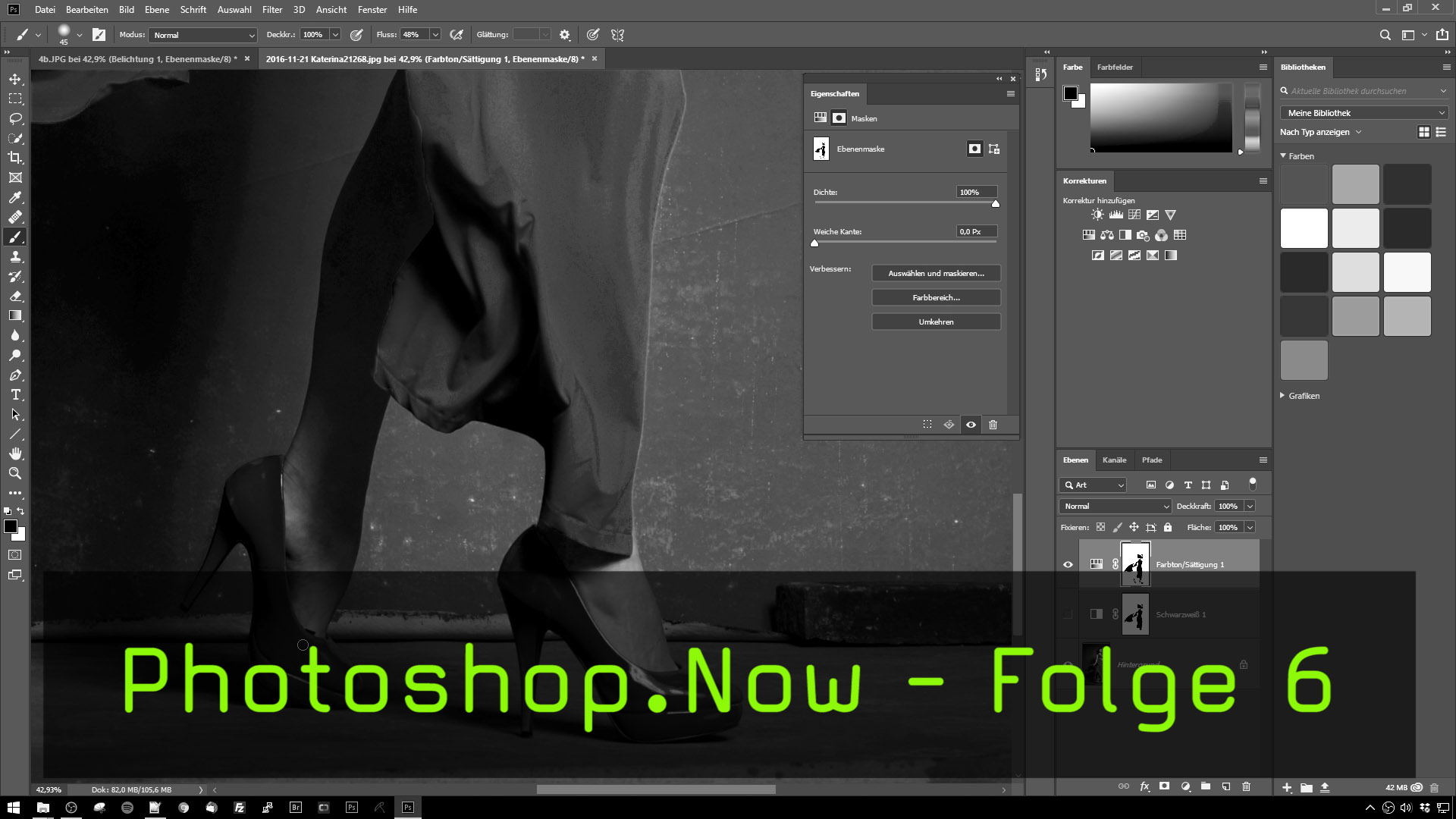1456x819 pixels.
Task: Select the Clone Stamp tool
Action: point(15,257)
